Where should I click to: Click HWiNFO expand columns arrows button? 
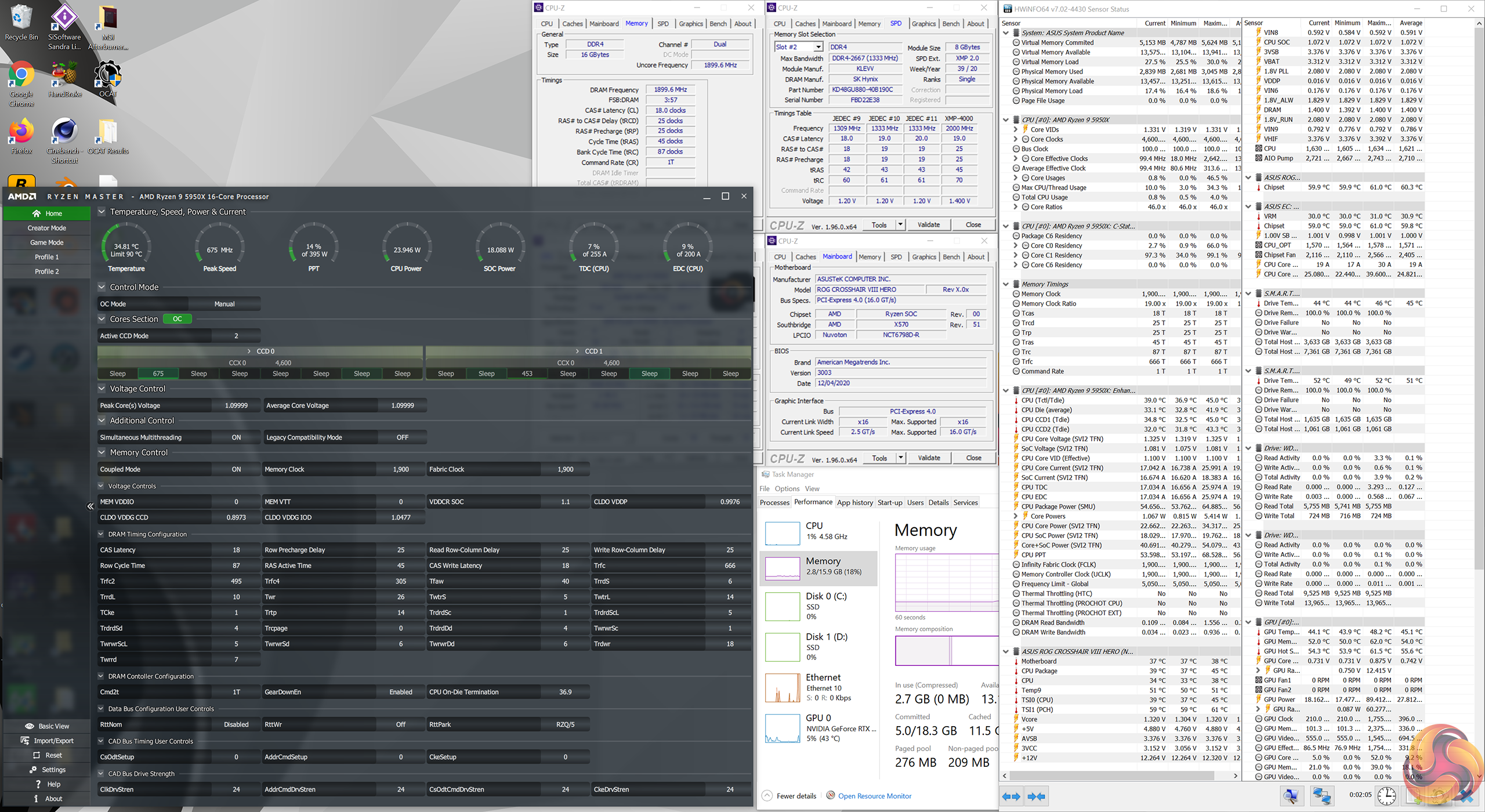click(x=1011, y=796)
